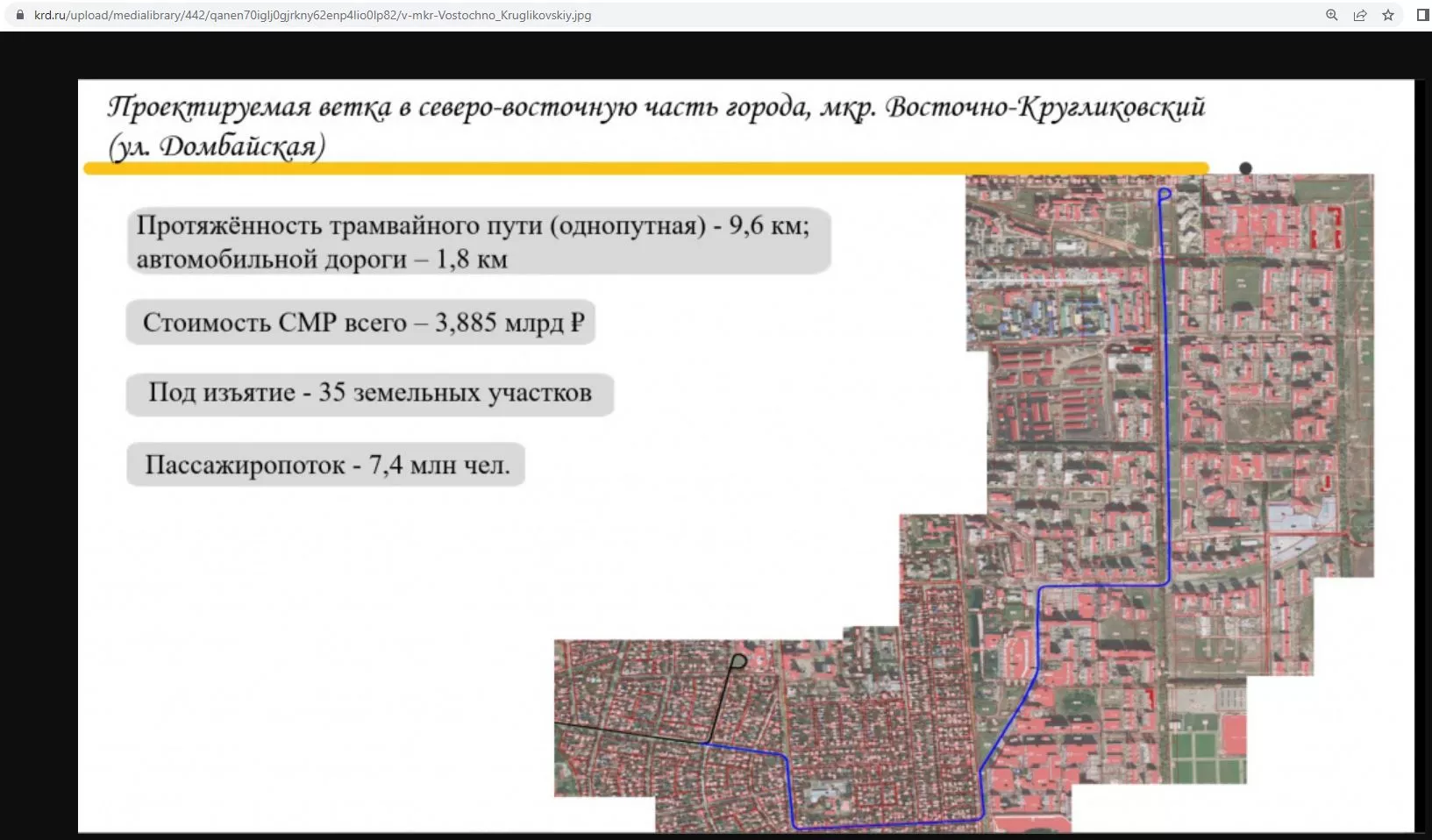Click the long vertical blue route line
The width and height of the screenshot is (1432, 840).
[x=1166, y=395]
